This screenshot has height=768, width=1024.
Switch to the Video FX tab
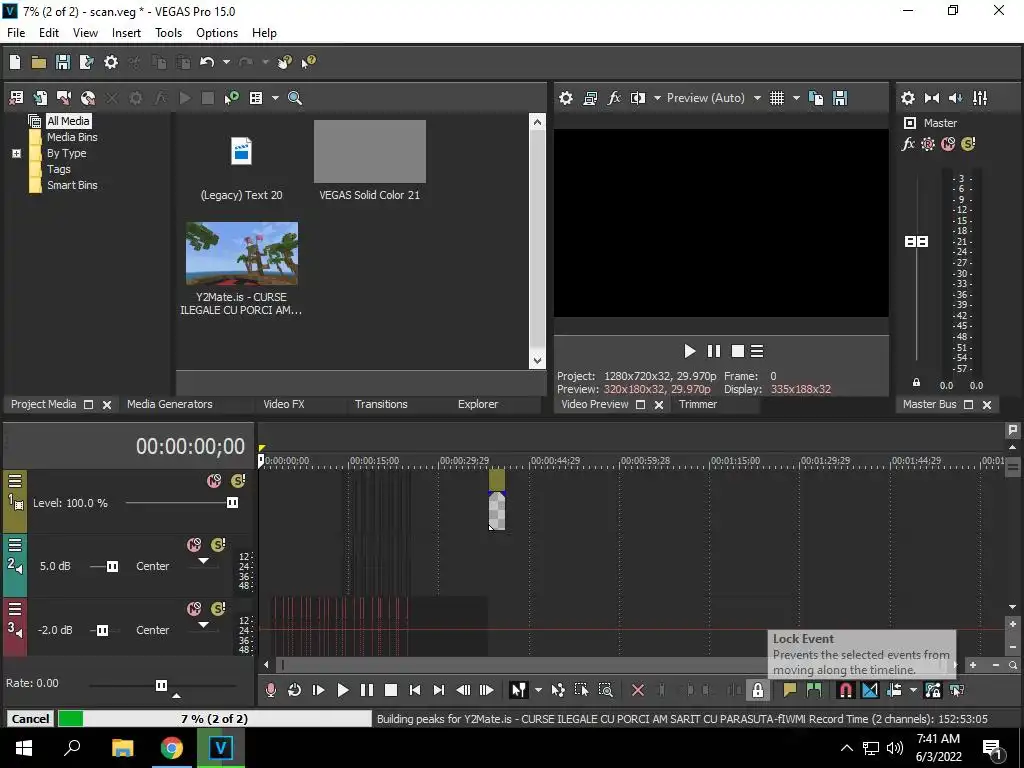coord(283,404)
